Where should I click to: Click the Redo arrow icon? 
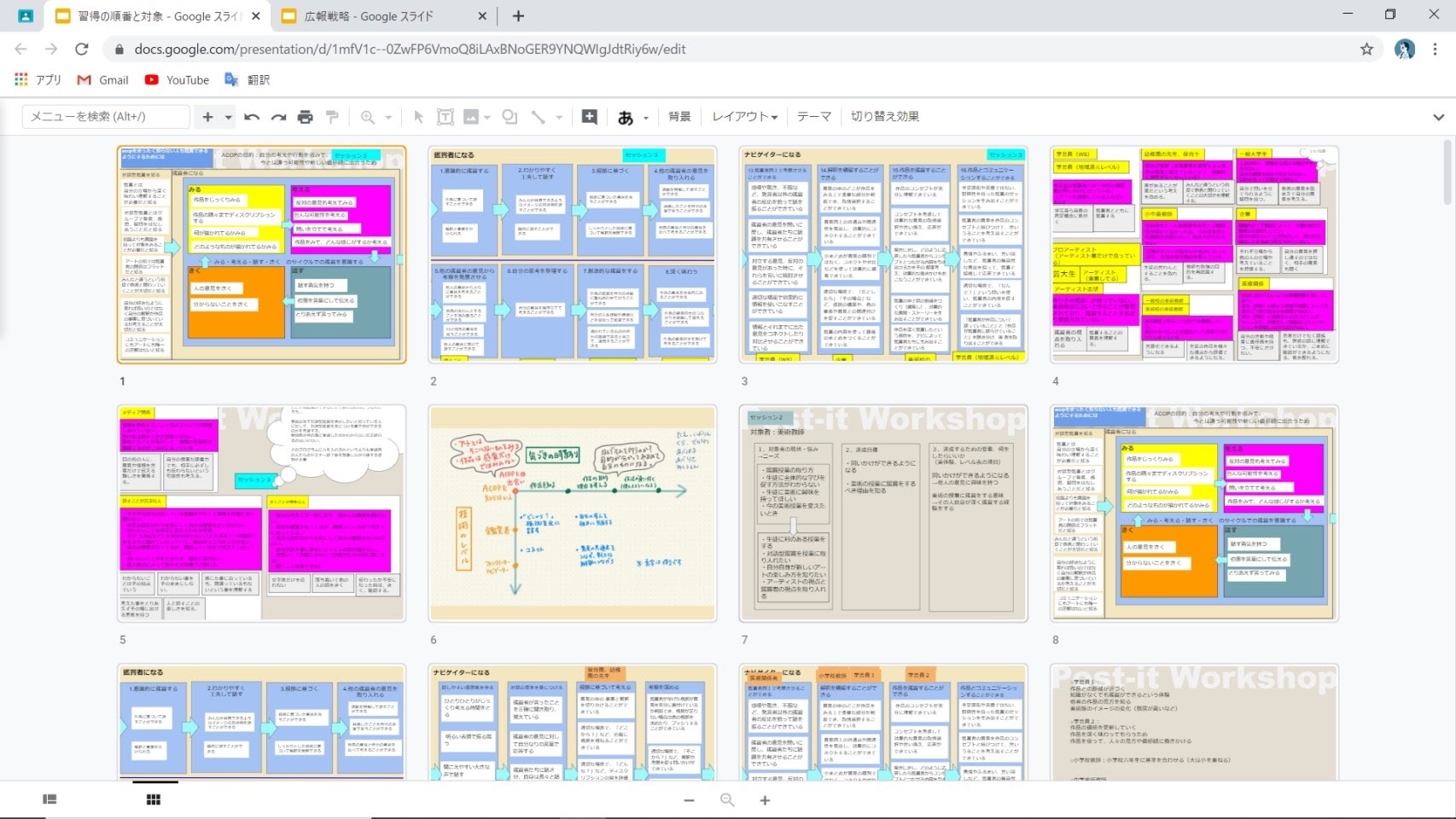pos(278,117)
